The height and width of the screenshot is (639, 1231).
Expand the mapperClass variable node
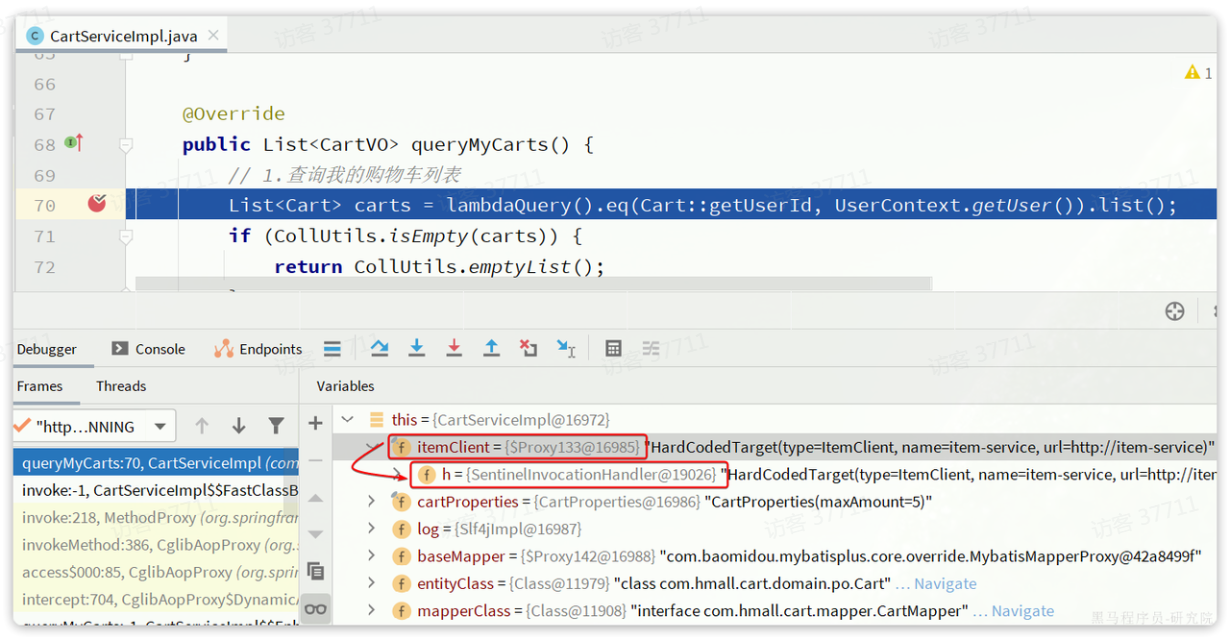pyautogui.click(x=372, y=609)
